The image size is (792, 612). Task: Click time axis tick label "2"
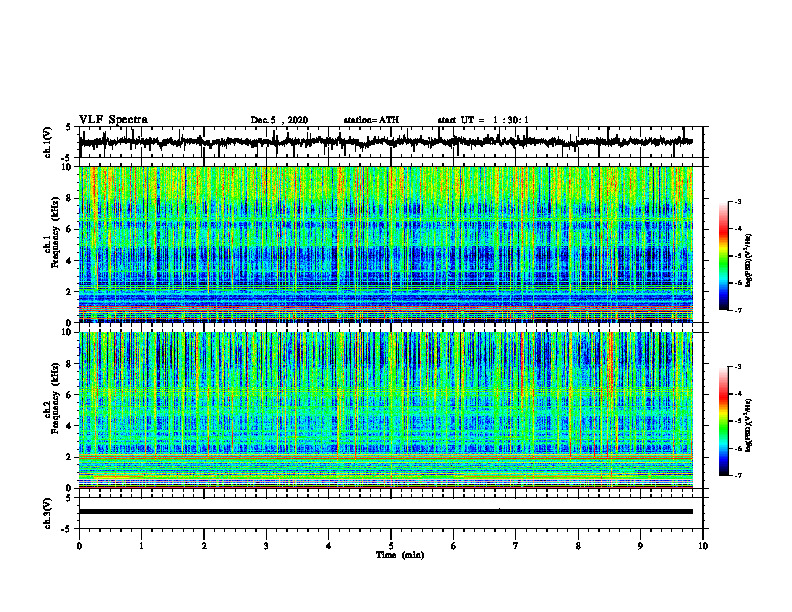click(x=204, y=546)
